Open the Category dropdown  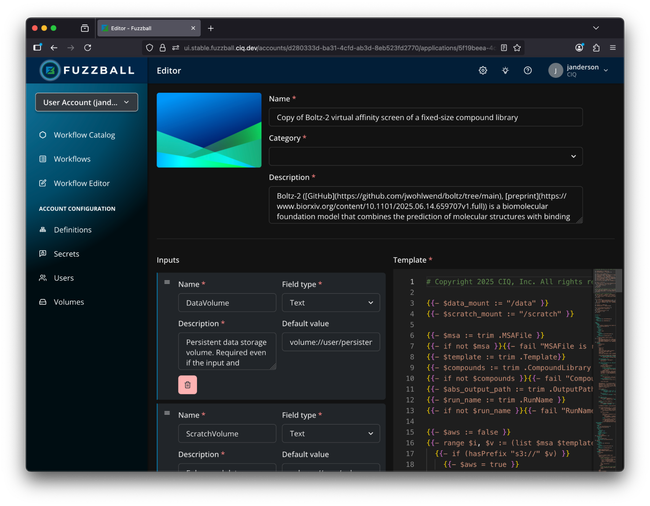[x=425, y=157]
